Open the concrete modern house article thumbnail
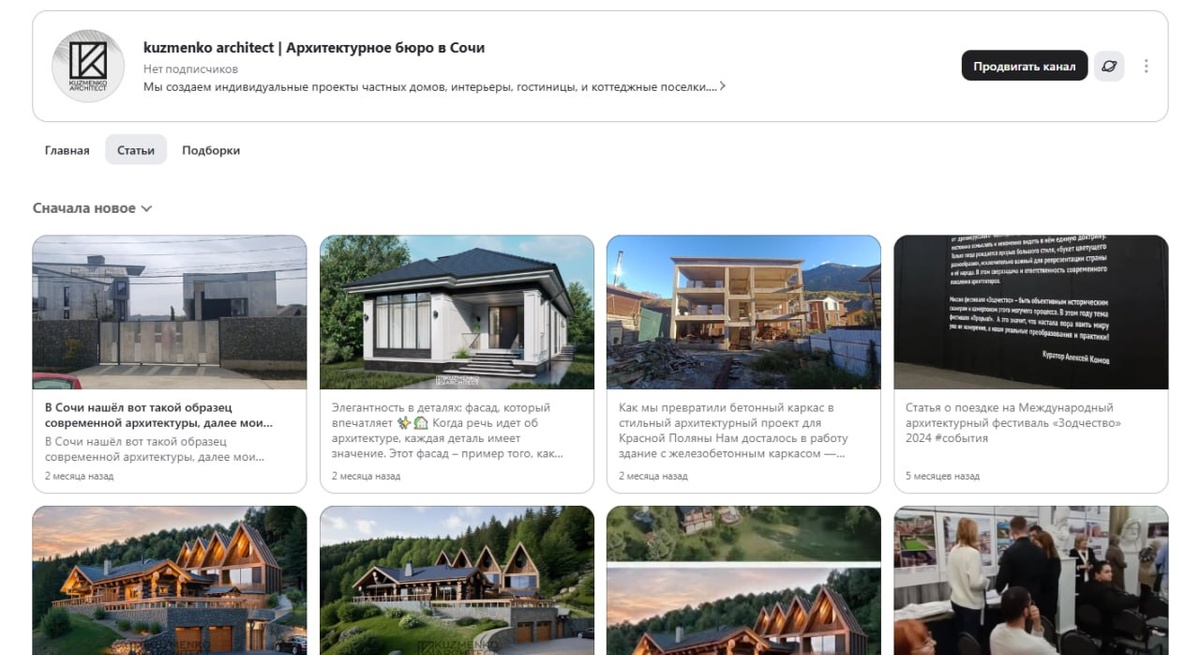1200x655 pixels. point(170,312)
